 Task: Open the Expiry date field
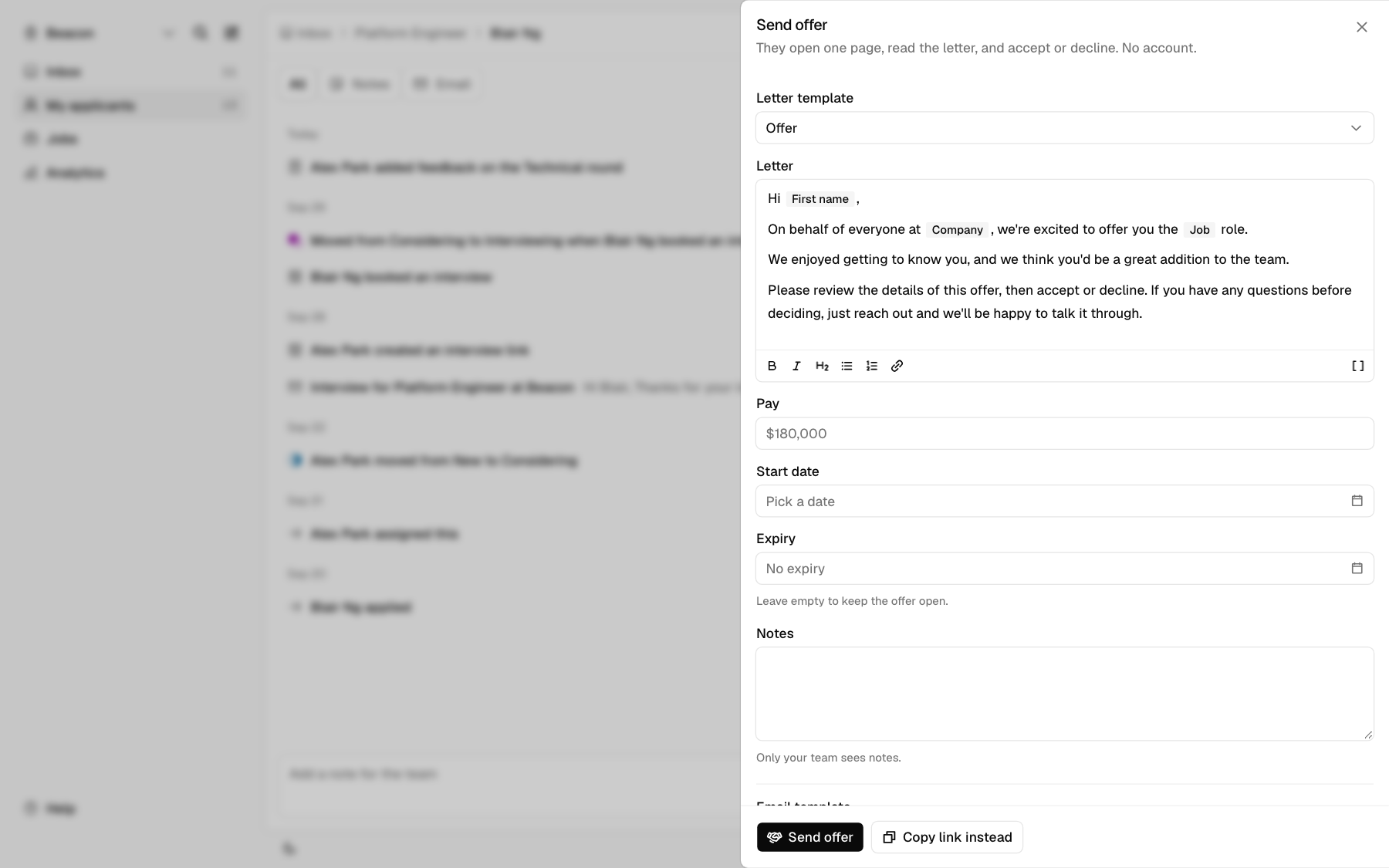click(x=1065, y=569)
